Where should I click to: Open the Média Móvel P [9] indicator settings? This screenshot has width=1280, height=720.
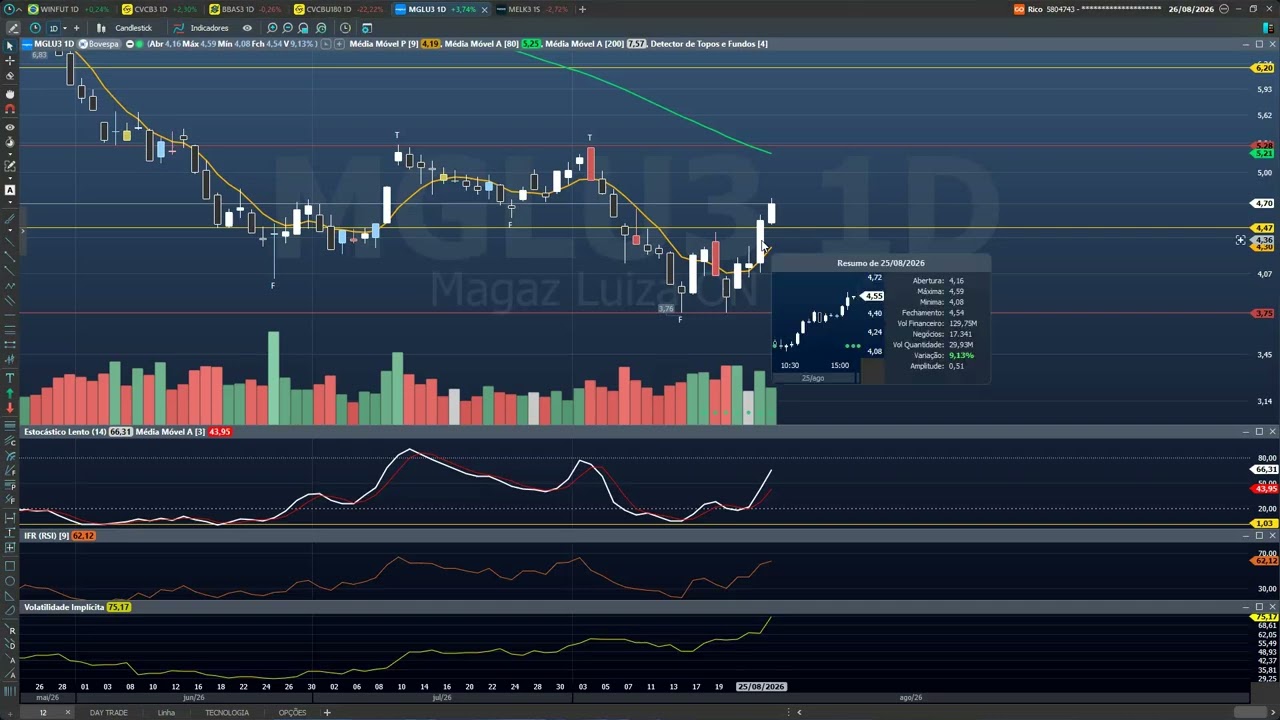point(384,44)
